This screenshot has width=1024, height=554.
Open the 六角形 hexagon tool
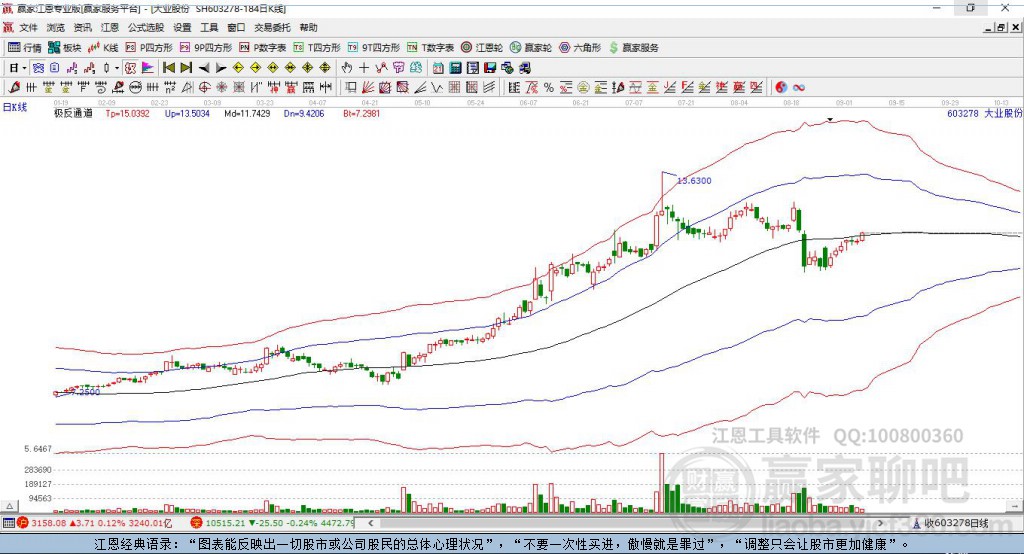click(580, 48)
